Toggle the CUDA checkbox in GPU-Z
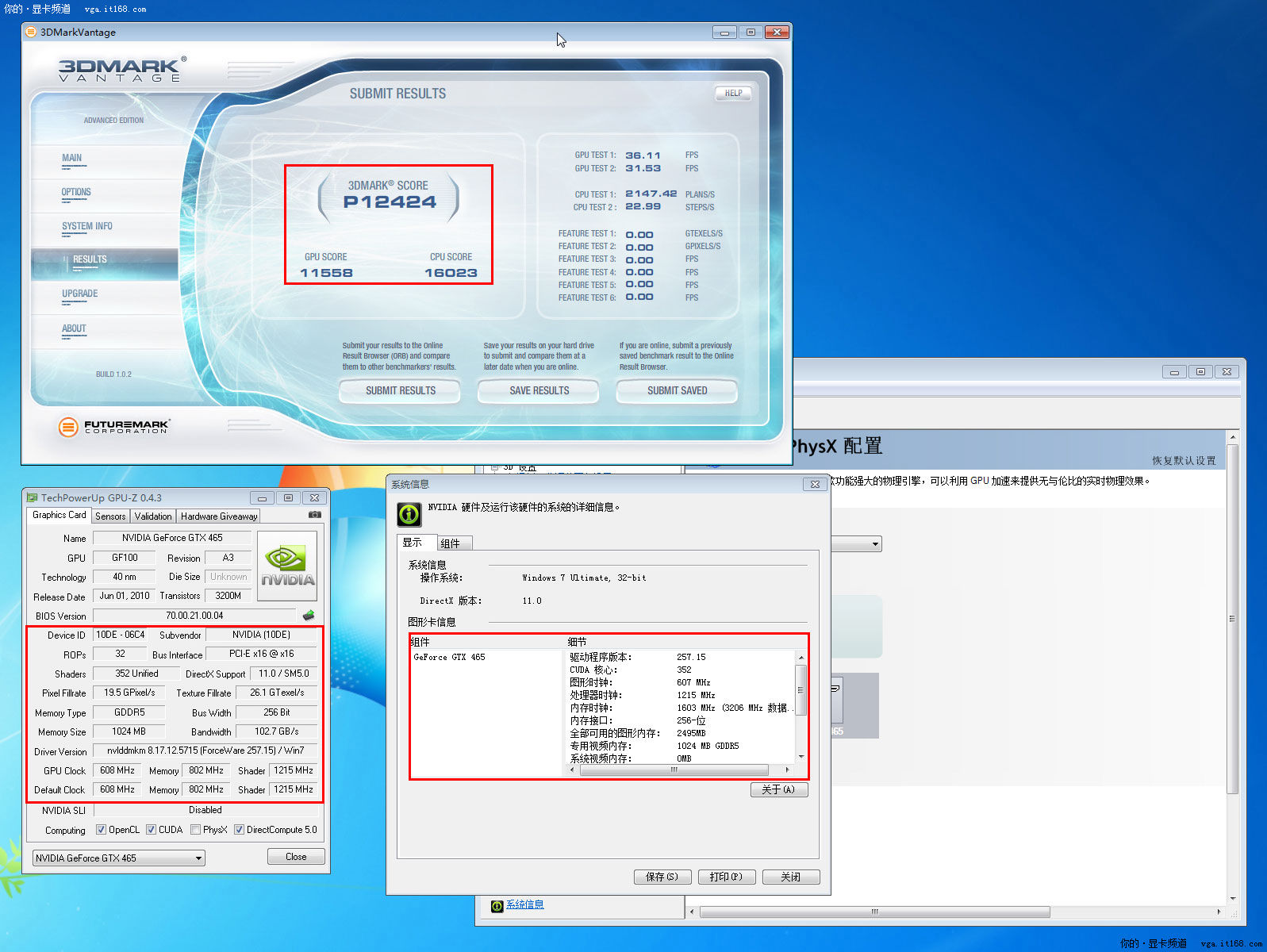Image resolution: width=1267 pixels, height=952 pixels. coord(151,830)
